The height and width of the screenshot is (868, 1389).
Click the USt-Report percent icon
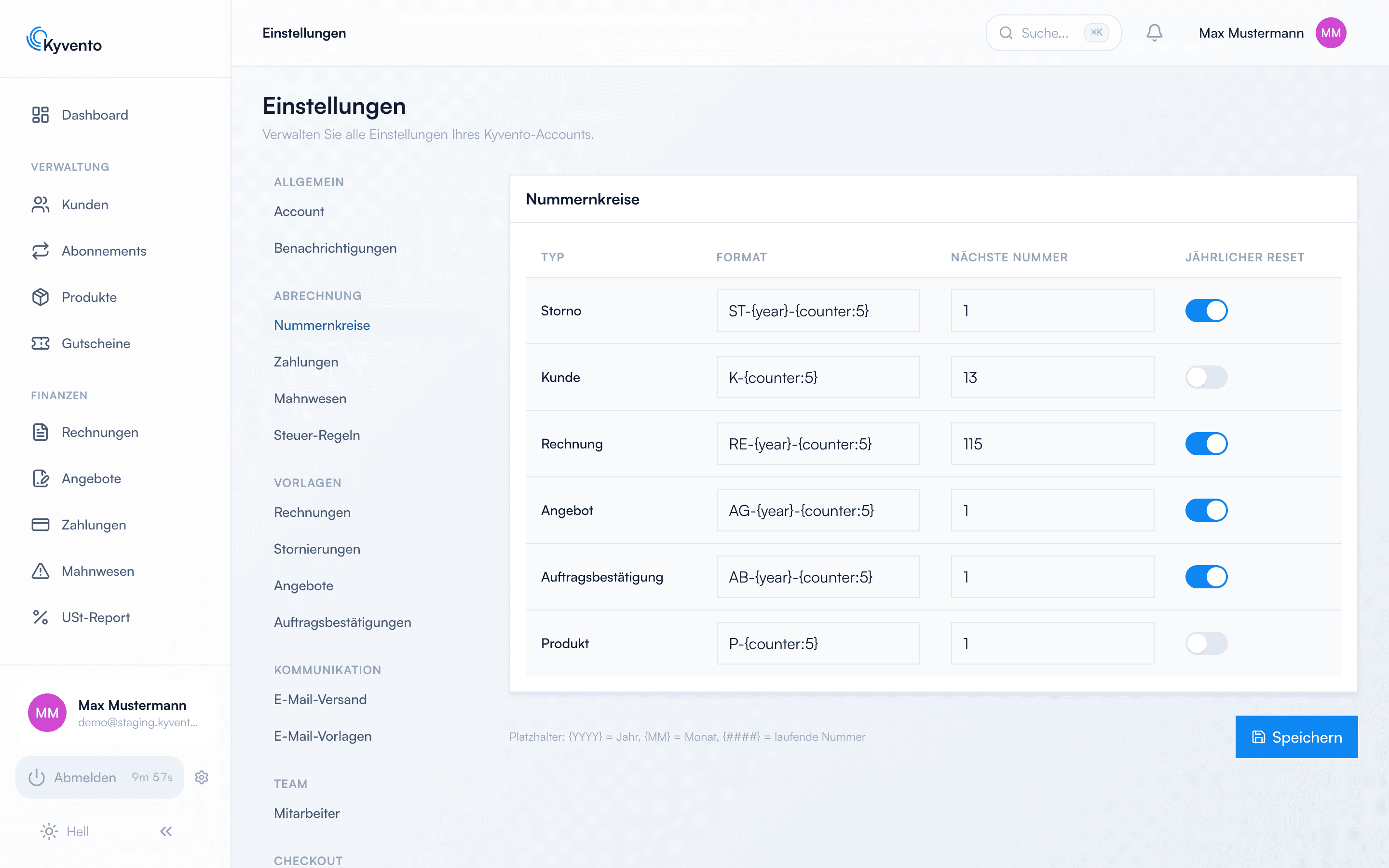point(40,617)
